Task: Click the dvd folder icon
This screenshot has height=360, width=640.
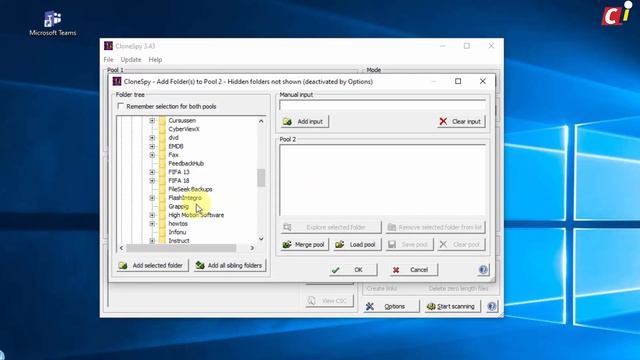Action: click(162, 138)
